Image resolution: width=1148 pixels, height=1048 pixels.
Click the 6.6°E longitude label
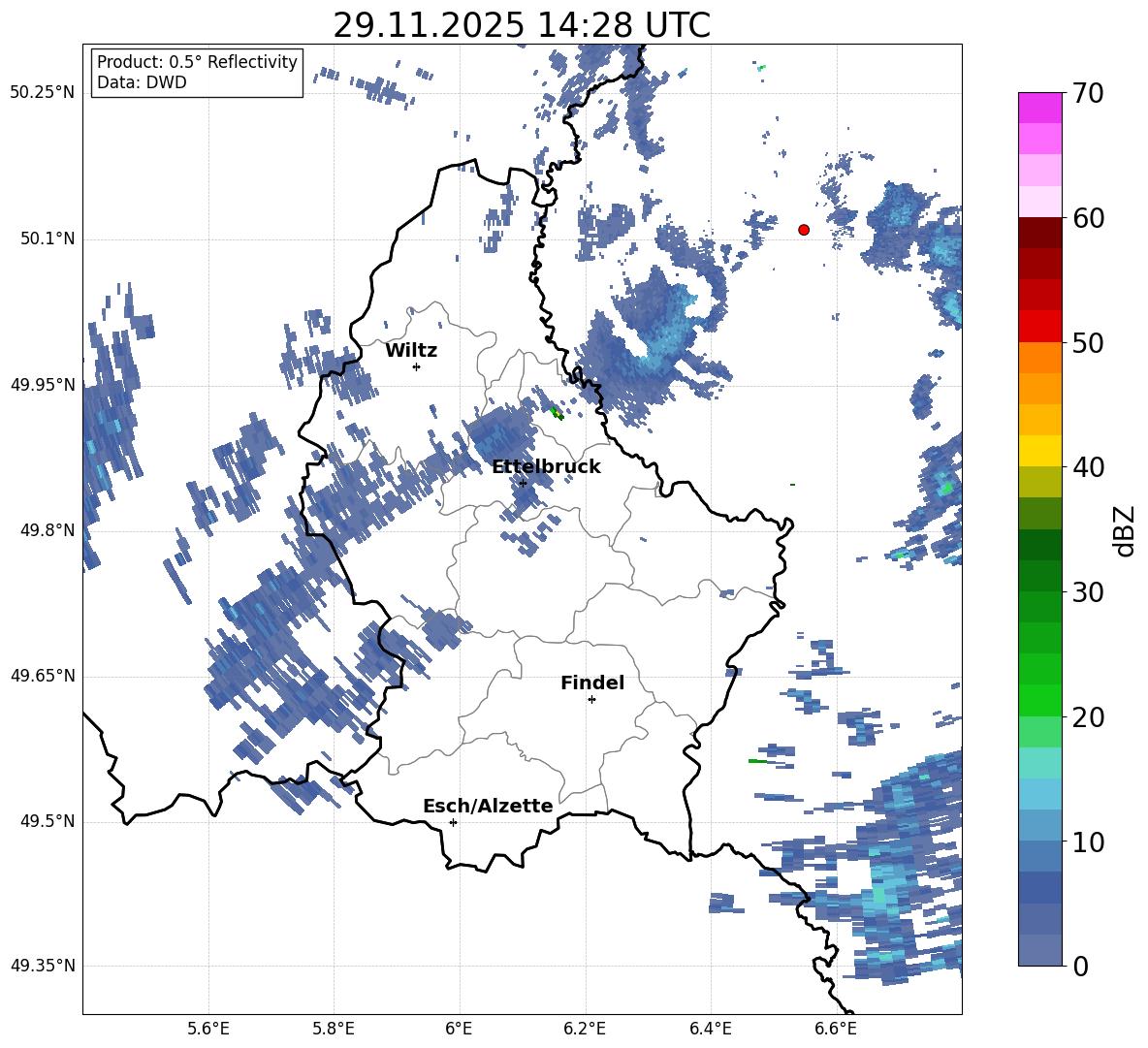click(x=836, y=1029)
